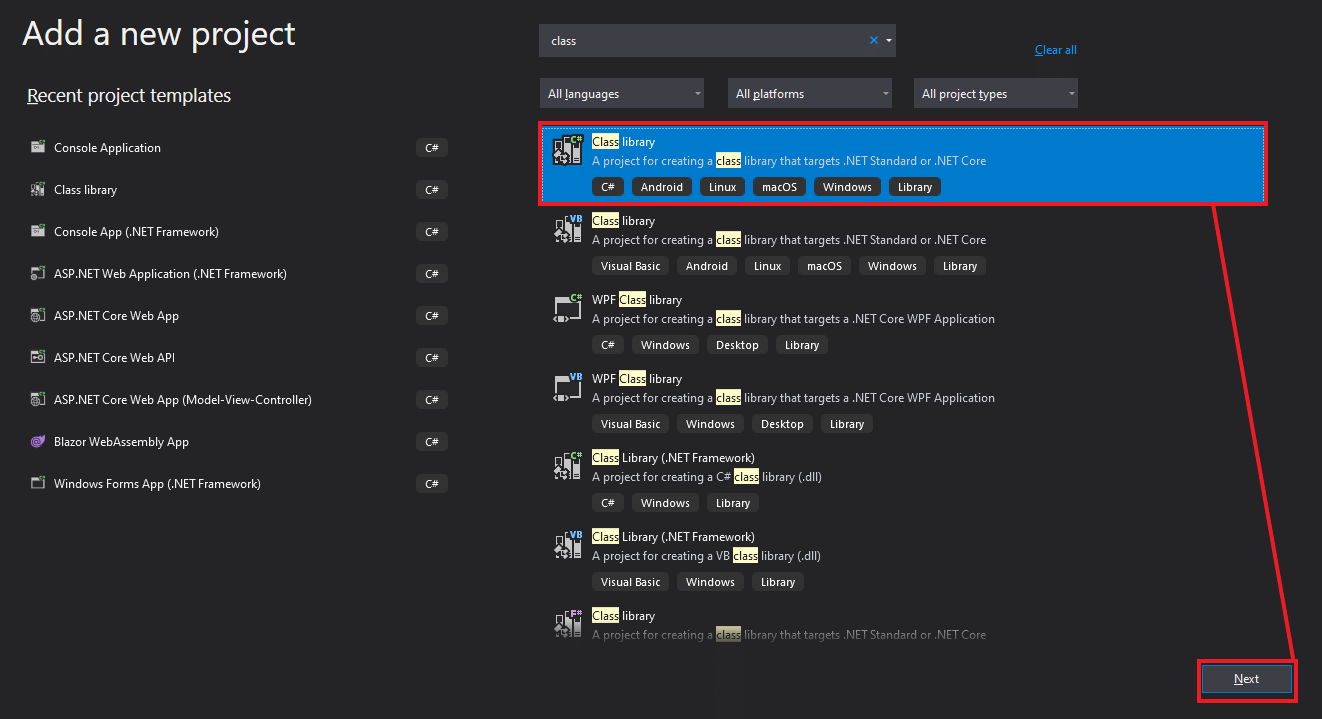This screenshot has width=1322, height=719.
Task: Choose Console App (.NET Framework) recent template
Action: click(x=136, y=231)
